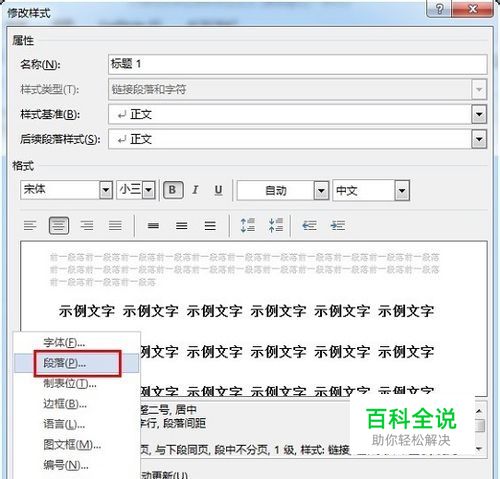Open the help question mark button
The image size is (500, 479).
point(439,9)
